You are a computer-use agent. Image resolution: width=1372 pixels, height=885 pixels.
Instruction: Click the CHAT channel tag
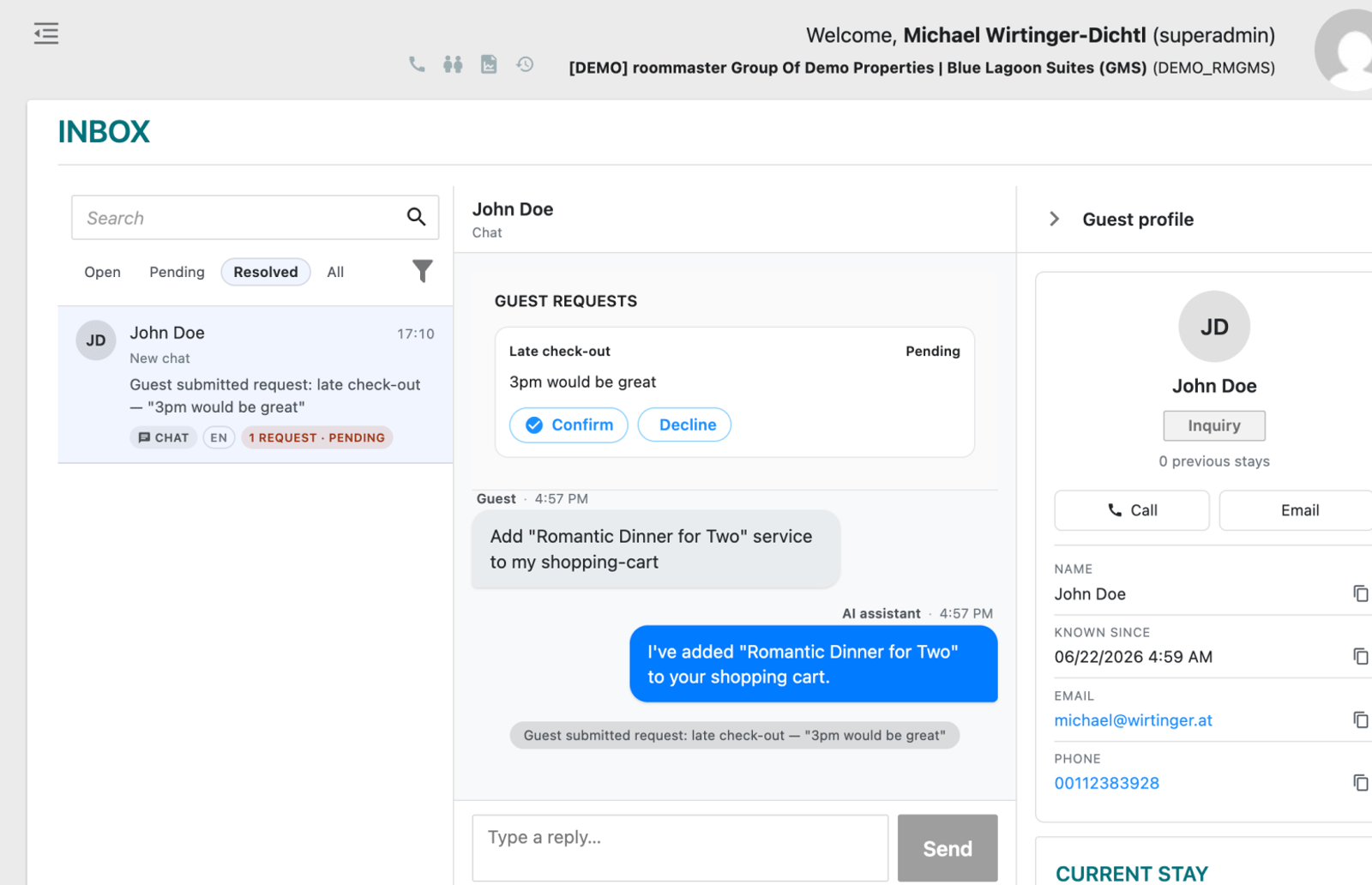pos(164,437)
